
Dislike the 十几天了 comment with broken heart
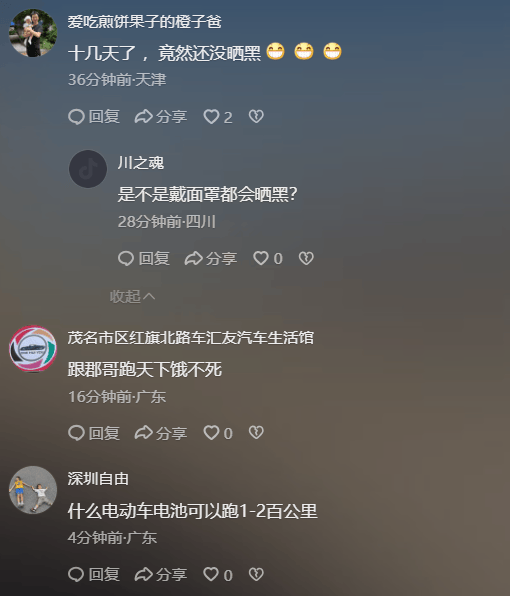256,116
